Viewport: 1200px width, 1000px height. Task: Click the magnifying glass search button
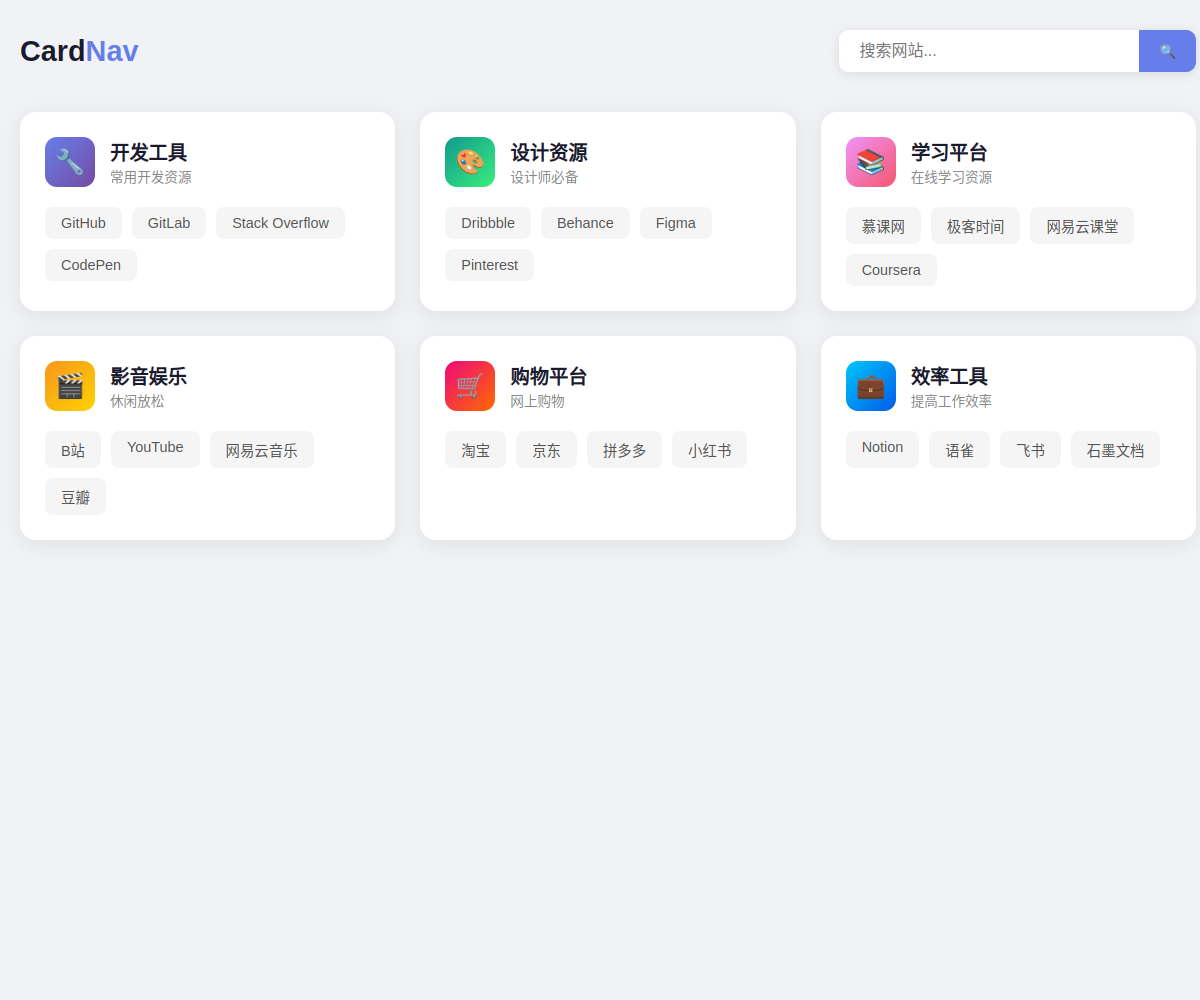coord(1167,50)
